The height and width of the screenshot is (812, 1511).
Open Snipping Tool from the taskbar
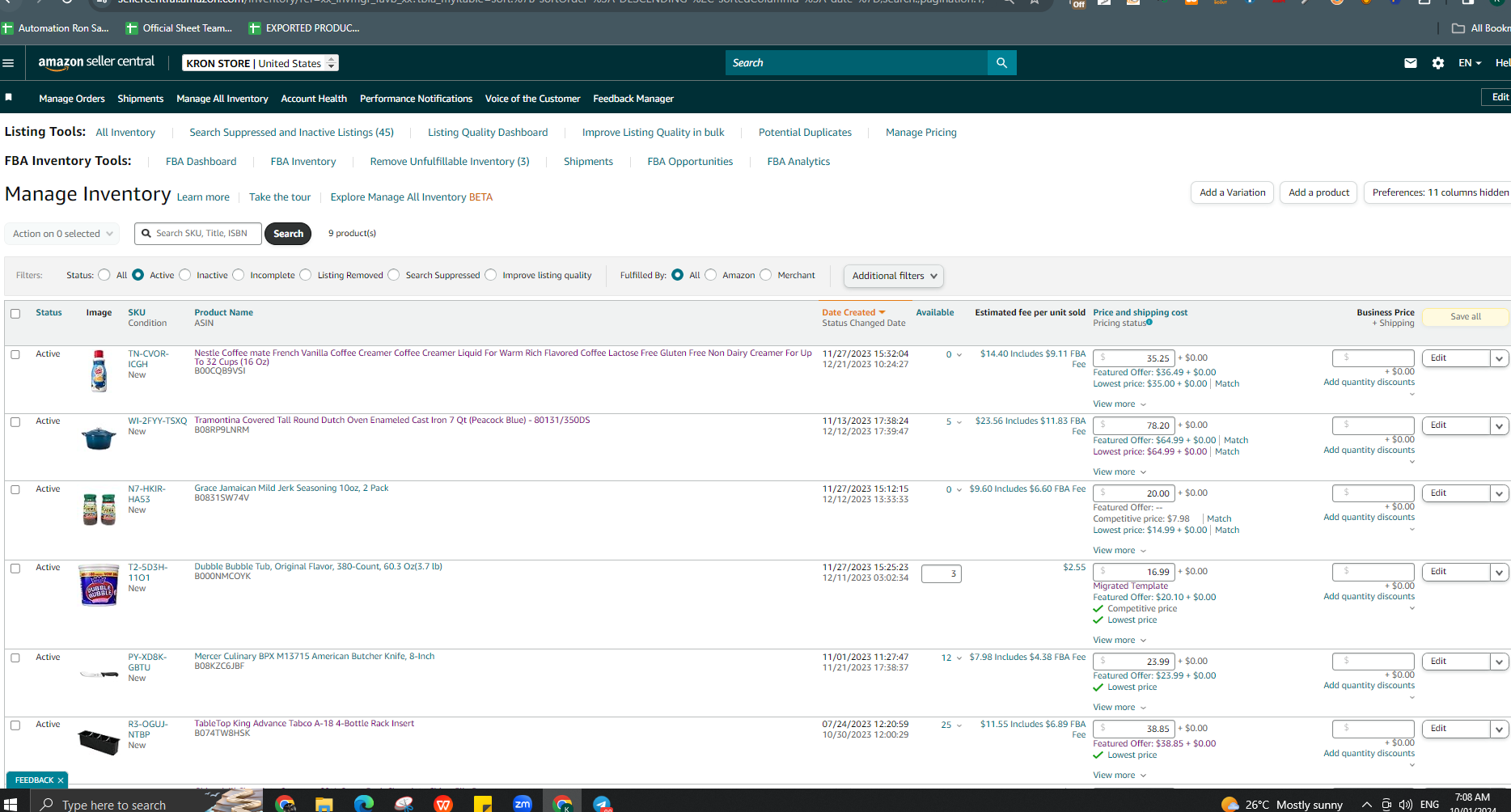[x=404, y=804]
